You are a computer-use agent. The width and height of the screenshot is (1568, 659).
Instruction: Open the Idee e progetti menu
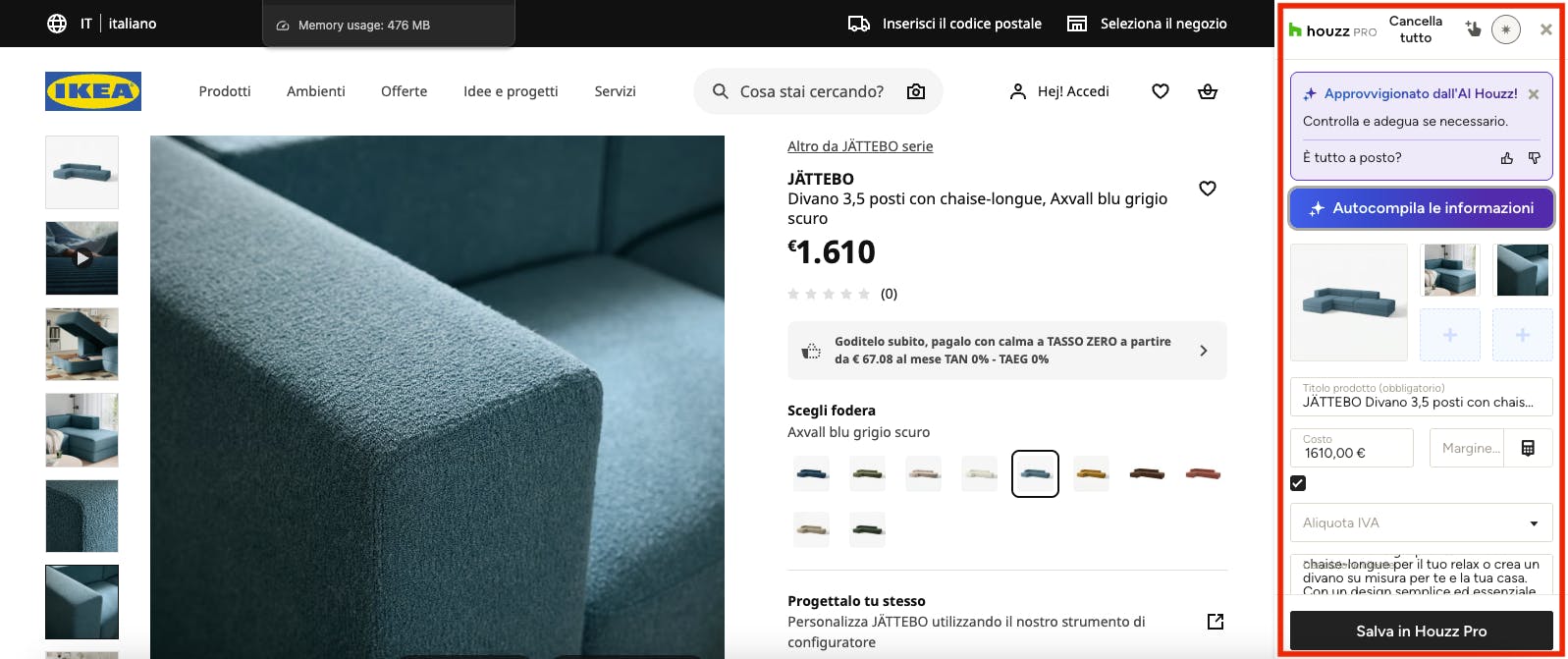pyautogui.click(x=511, y=91)
